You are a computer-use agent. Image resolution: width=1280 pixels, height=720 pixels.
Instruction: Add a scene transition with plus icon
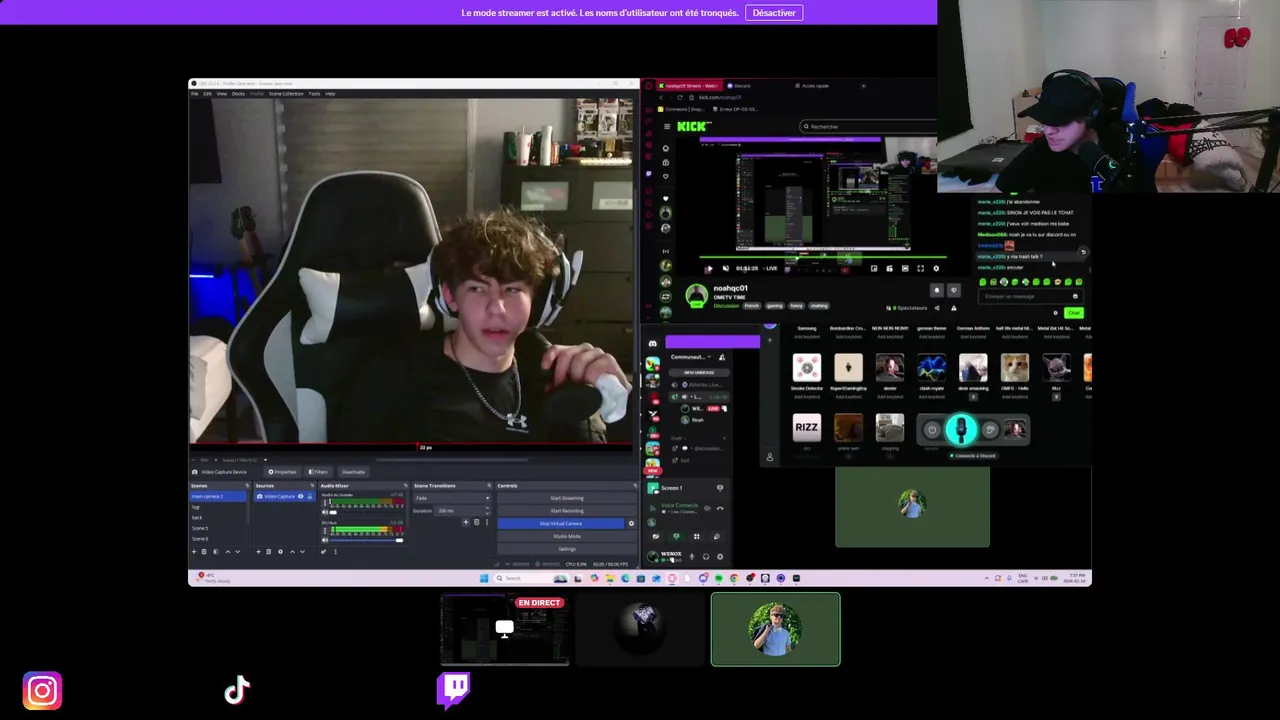[466, 522]
